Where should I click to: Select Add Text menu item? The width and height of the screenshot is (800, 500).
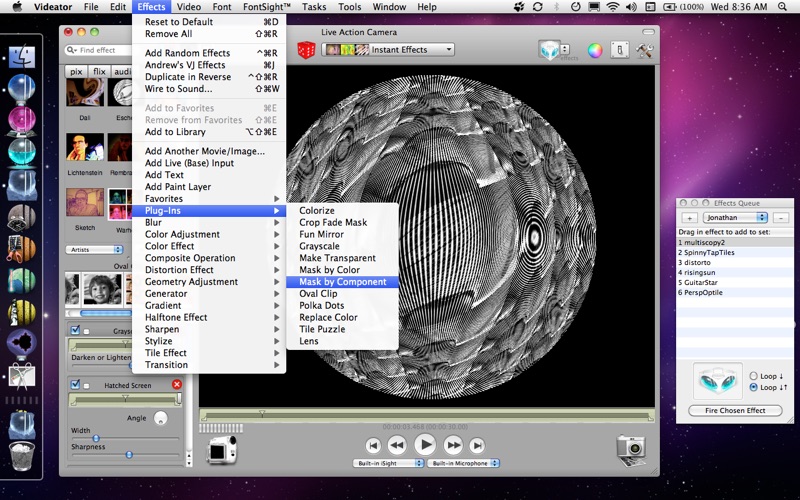point(209,175)
